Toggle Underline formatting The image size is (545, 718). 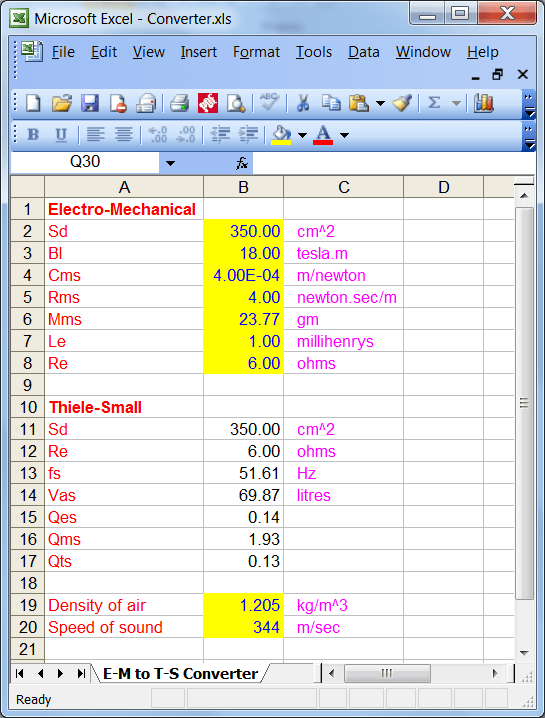(61, 135)
